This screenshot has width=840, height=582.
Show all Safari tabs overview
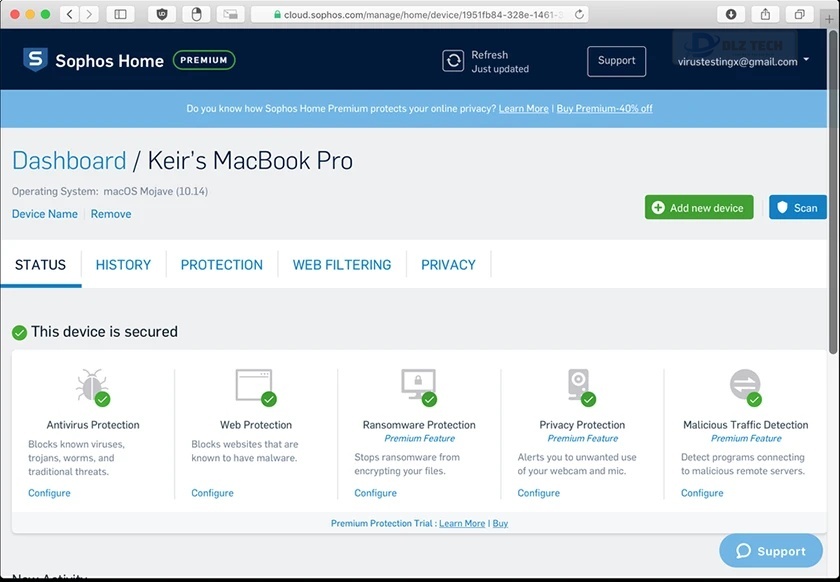(799, 14)
